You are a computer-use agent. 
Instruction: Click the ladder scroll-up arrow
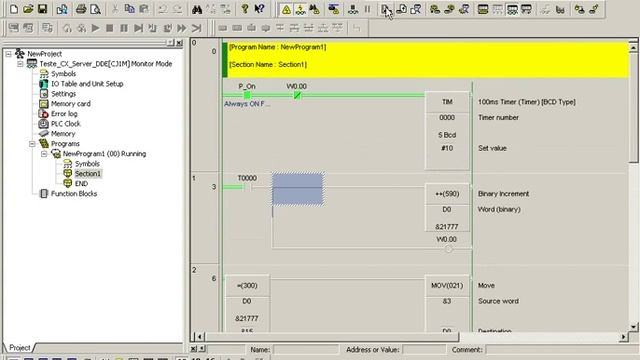coord(633,48)
